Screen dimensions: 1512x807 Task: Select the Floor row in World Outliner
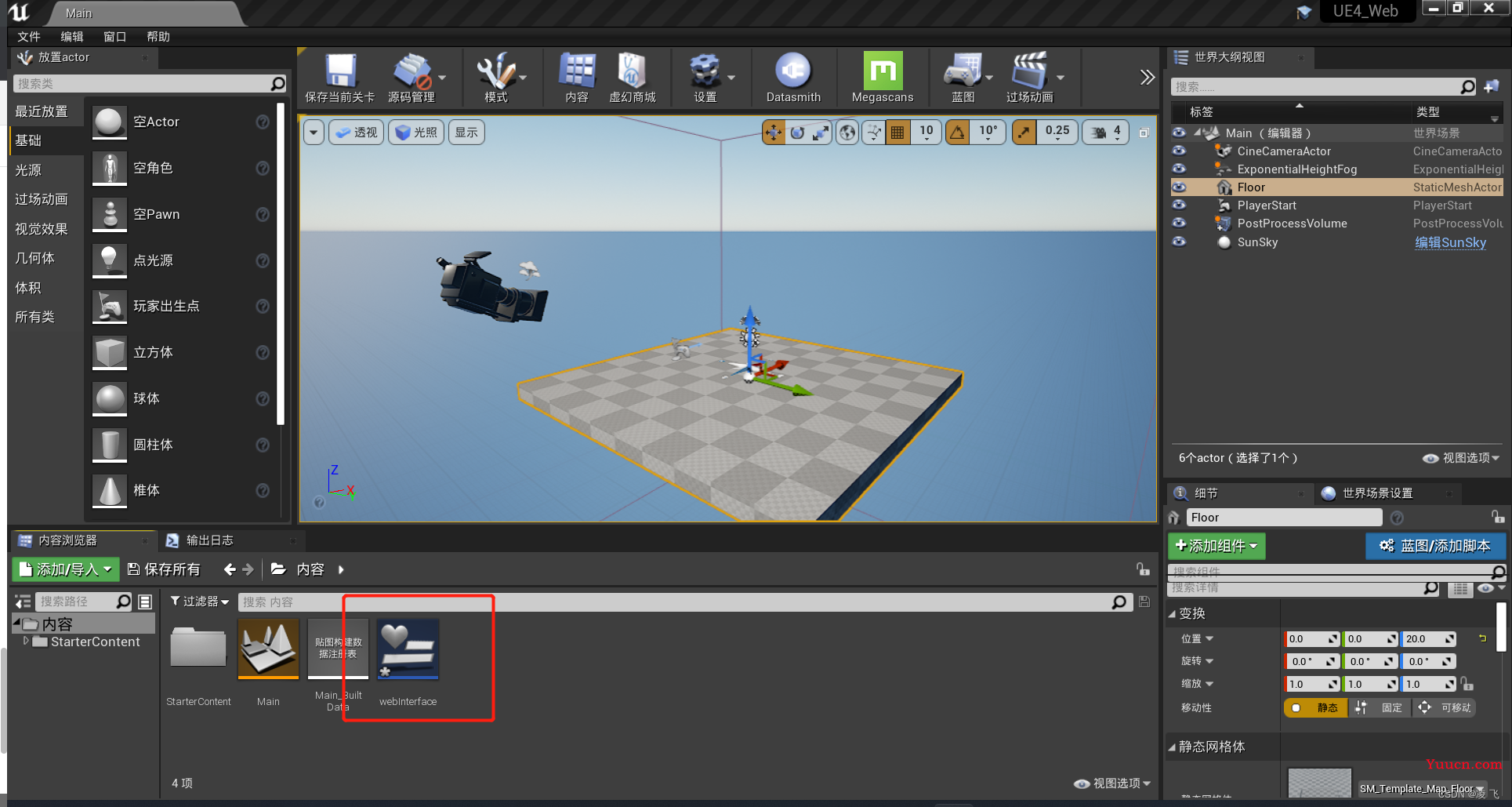coord(1336,187)
